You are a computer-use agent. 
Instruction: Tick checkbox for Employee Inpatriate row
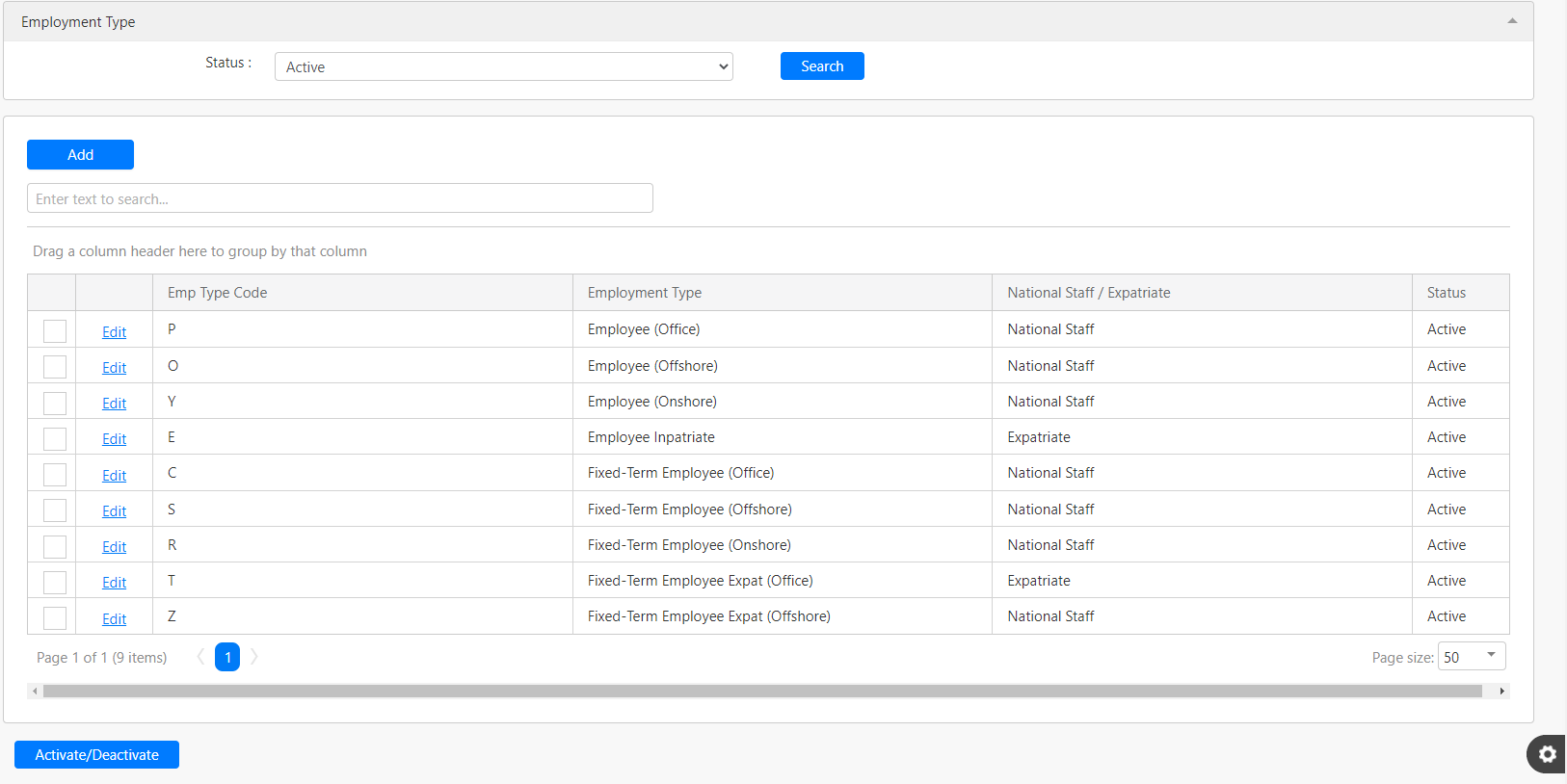coord(55,439)
